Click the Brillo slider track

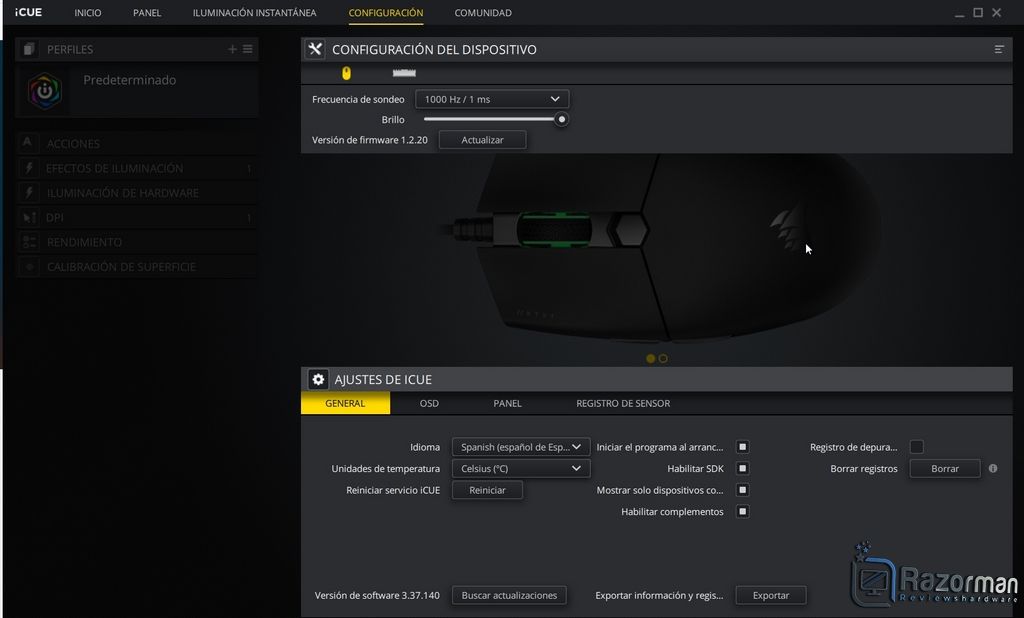(492, 120)
